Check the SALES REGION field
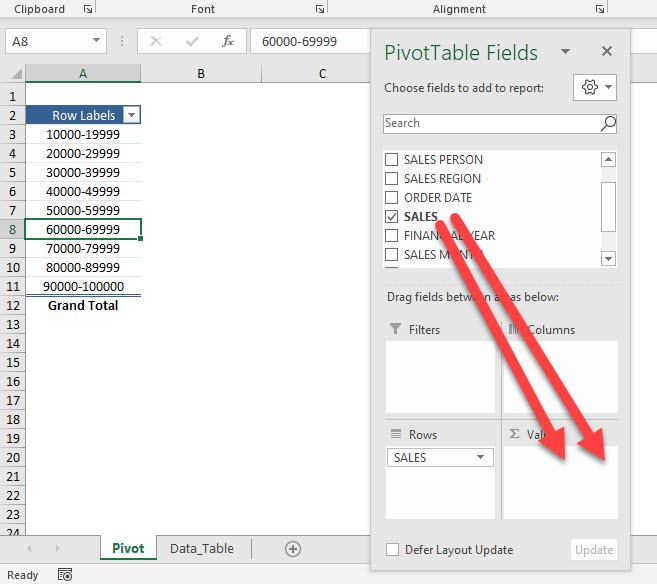The width and height of the screenshot is (657, 584). 391,178
